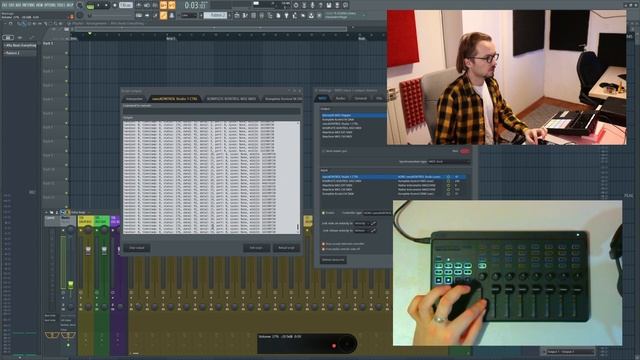This screenshot has height=360, width=640.
Task: Switch to the Audio tab in Settings
Action: (340, 98)
